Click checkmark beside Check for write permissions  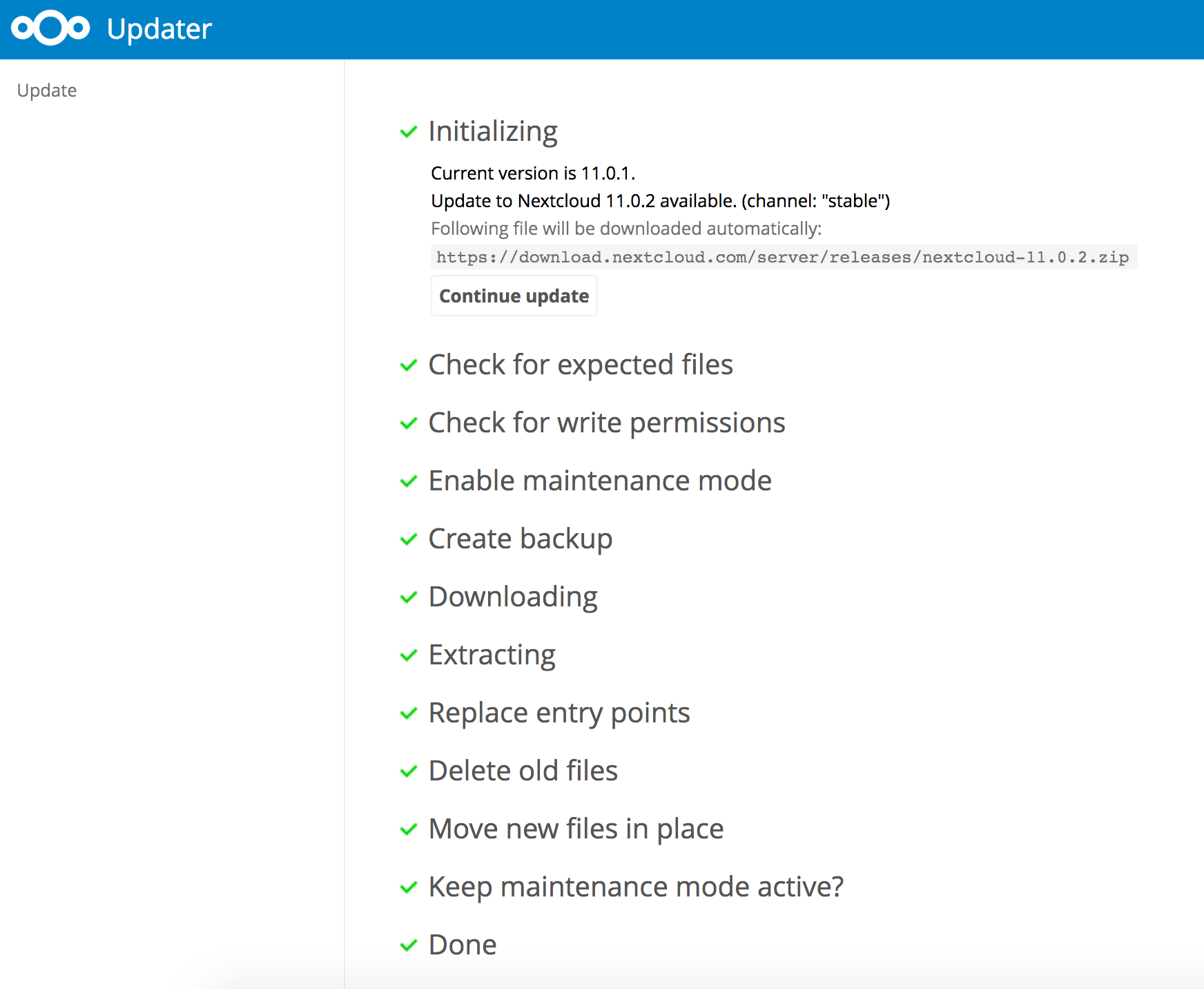[x=409, y=423]
